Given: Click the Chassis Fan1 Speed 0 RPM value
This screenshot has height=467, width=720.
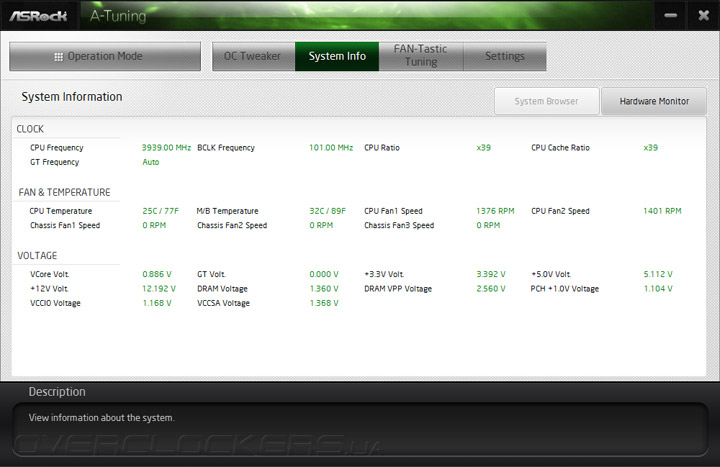Looking at the screenshot, I should pos(154,225).
